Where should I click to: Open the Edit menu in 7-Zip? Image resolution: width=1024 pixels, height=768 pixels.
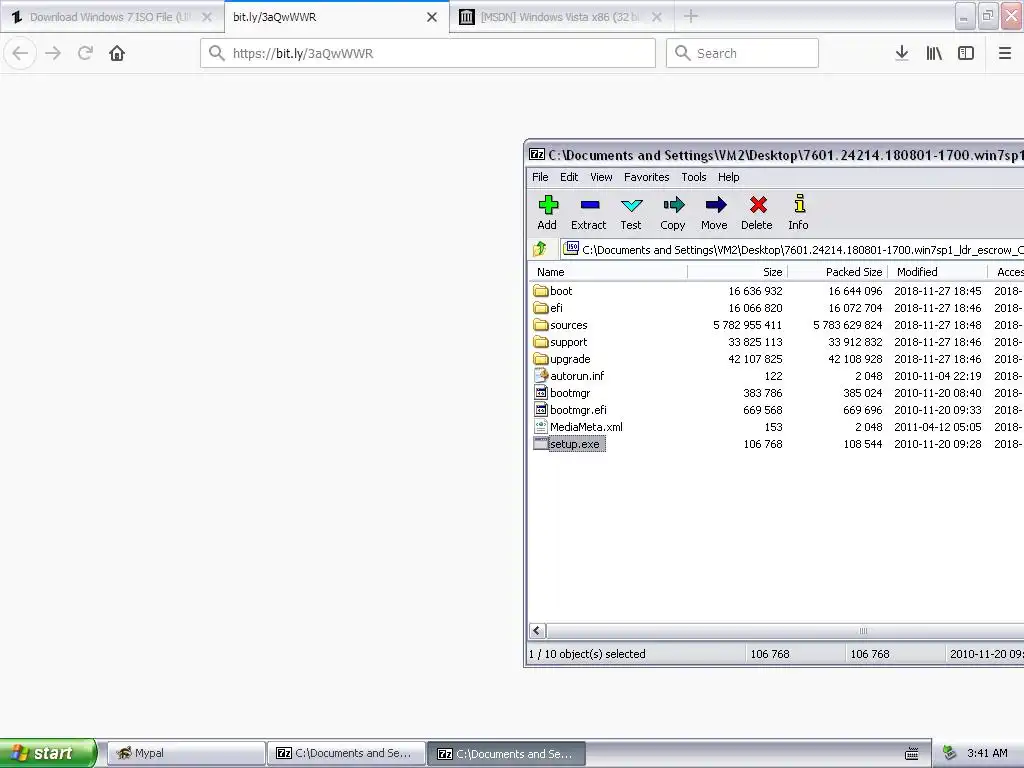click(x=569, y=177)
